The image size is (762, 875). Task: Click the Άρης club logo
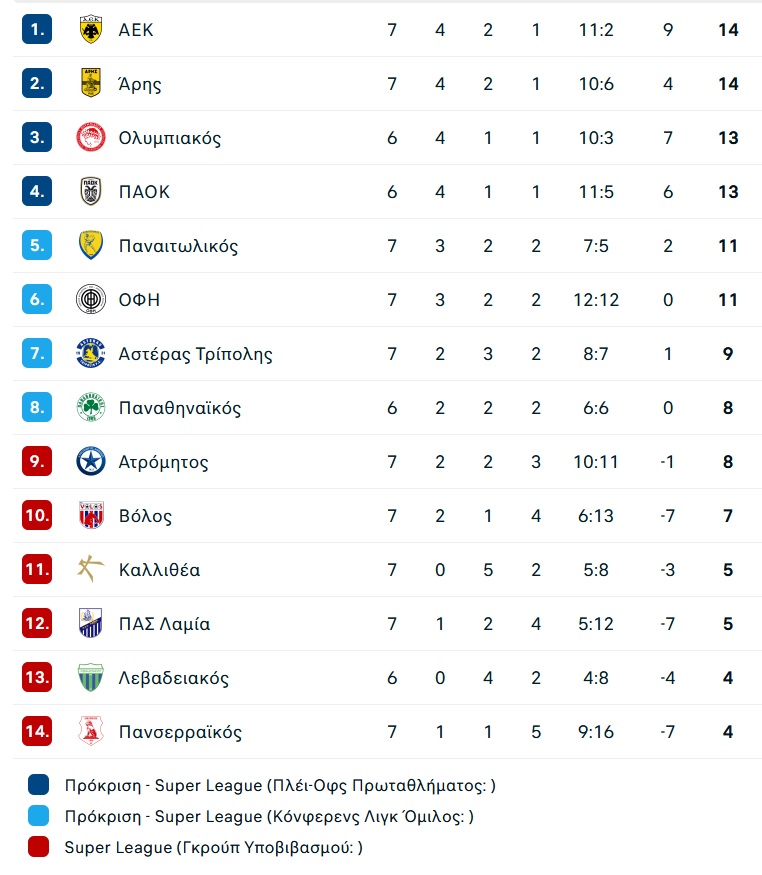click(90, 83)
